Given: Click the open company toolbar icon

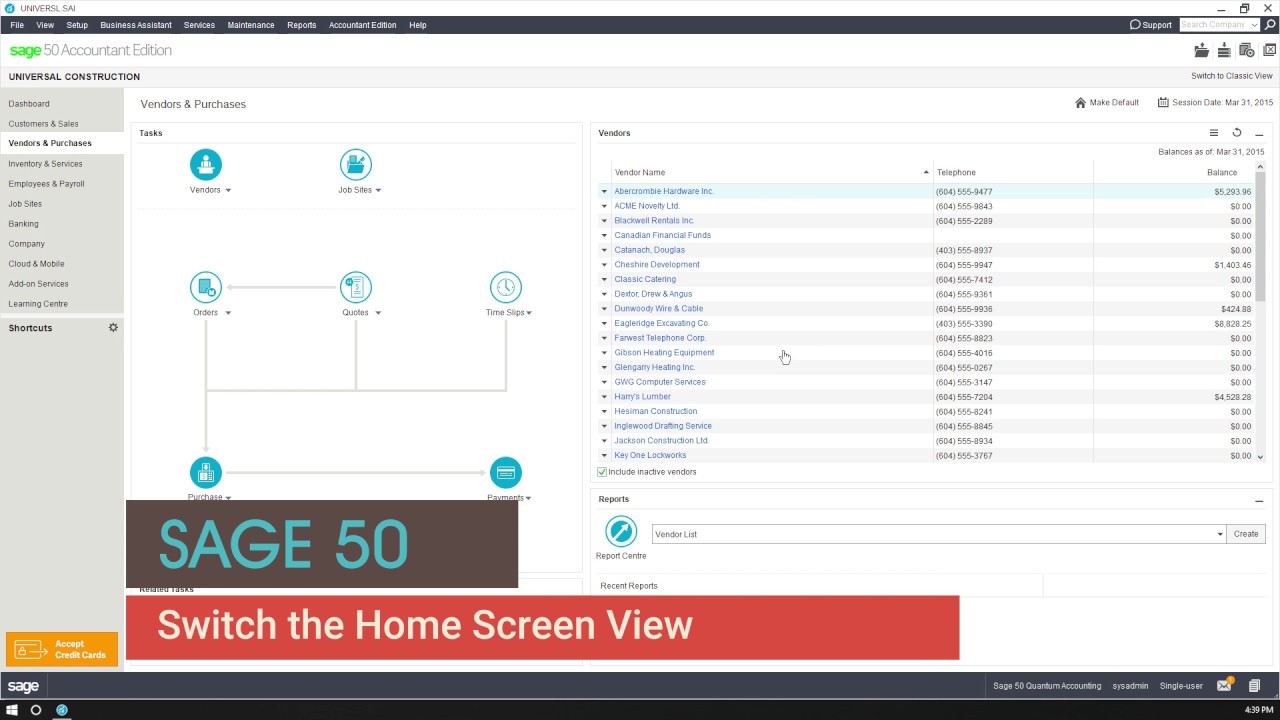Looking at the screenshot, I should [x=1202, y=50].
